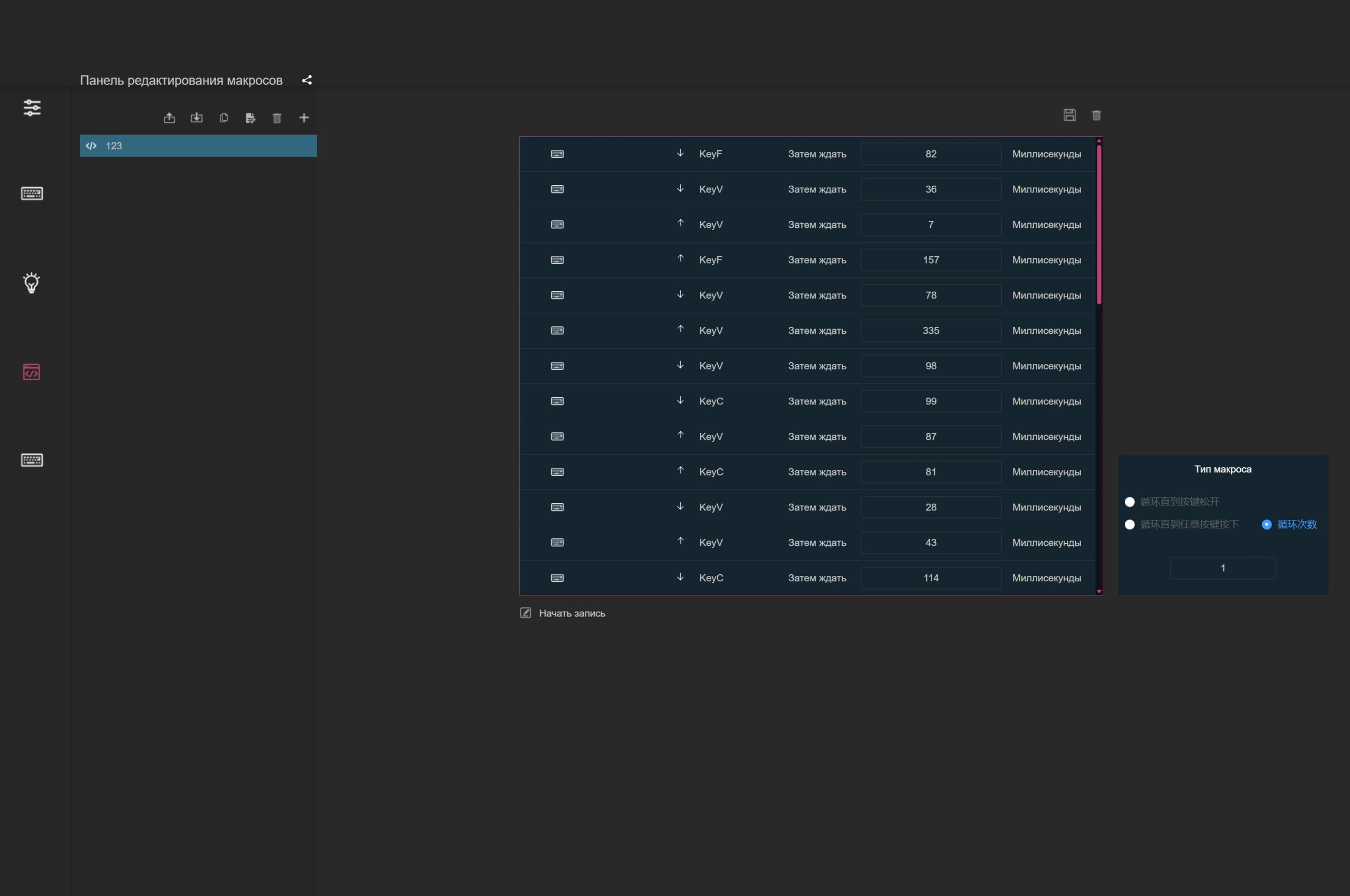The image size is (1350, 896).
Task: Click the up arrow in the 43 ms row
Action: (680, 541)
